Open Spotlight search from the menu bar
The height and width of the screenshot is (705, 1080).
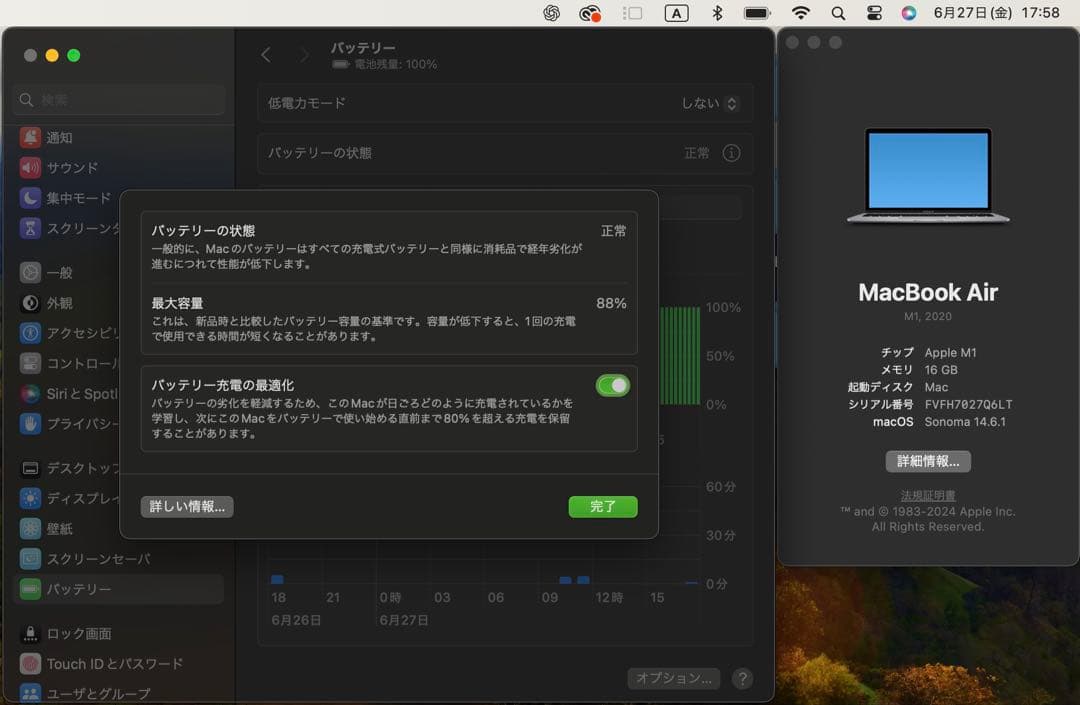click(x=837, y=14)
